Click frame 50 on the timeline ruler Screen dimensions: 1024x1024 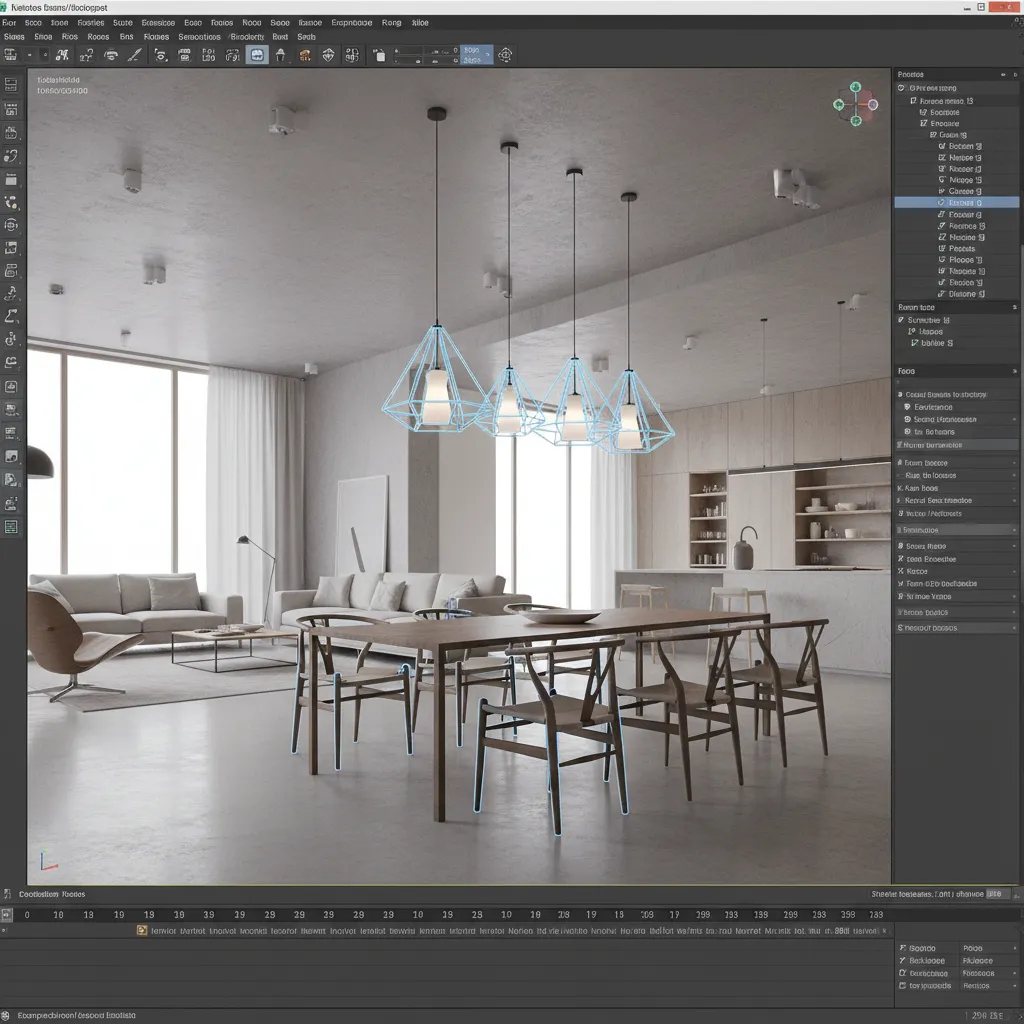(180, 914)
